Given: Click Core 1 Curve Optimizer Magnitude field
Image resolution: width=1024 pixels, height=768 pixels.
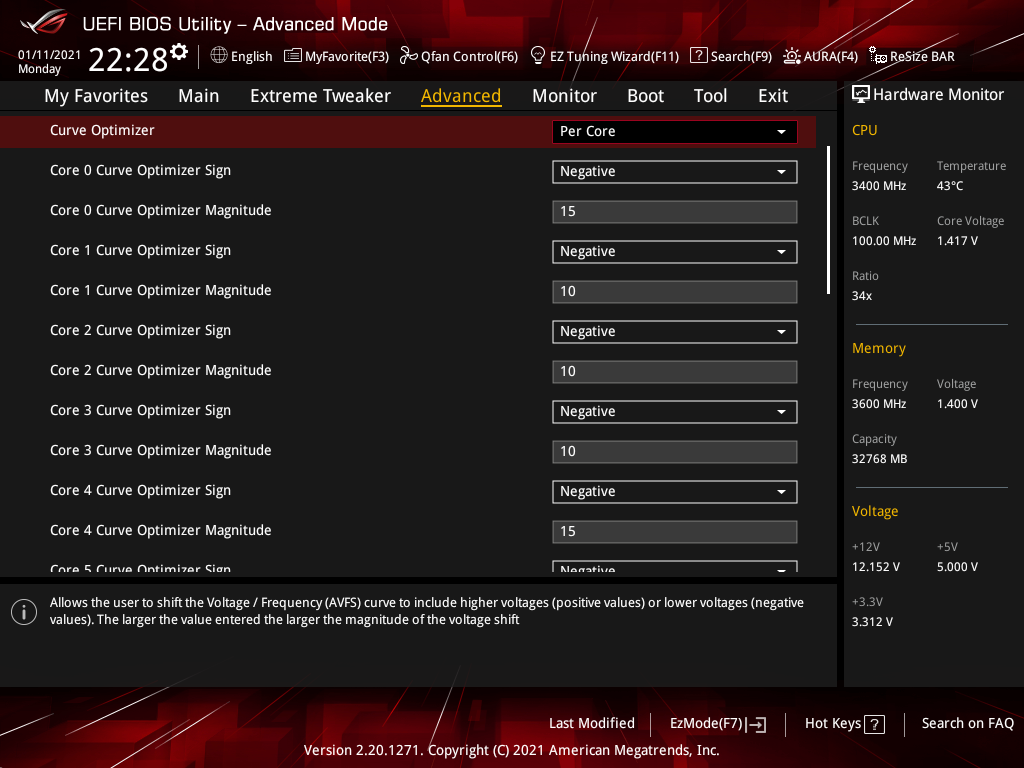Looking at the screenshot, I should pos(675,292).
